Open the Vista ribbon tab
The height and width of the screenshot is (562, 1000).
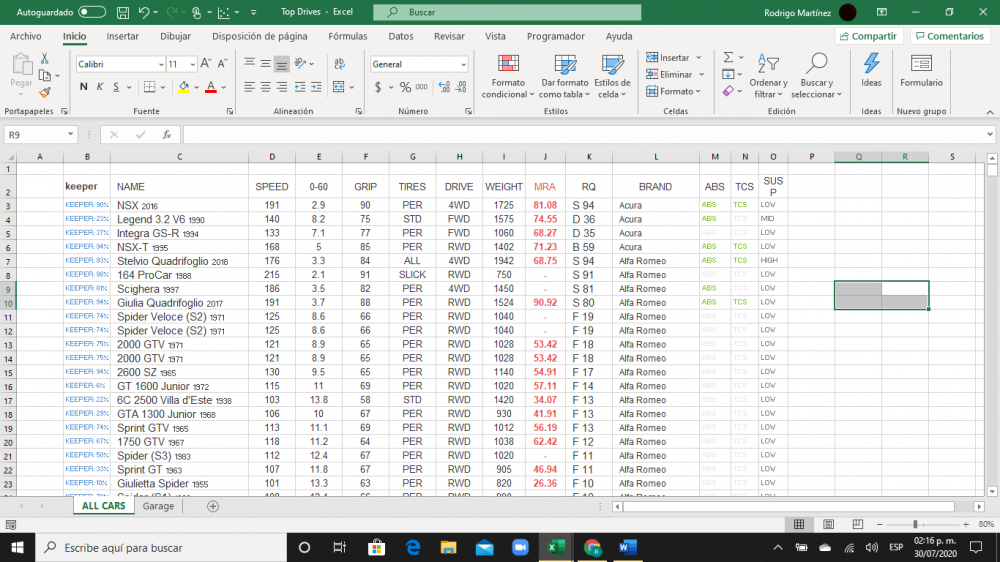495,36
